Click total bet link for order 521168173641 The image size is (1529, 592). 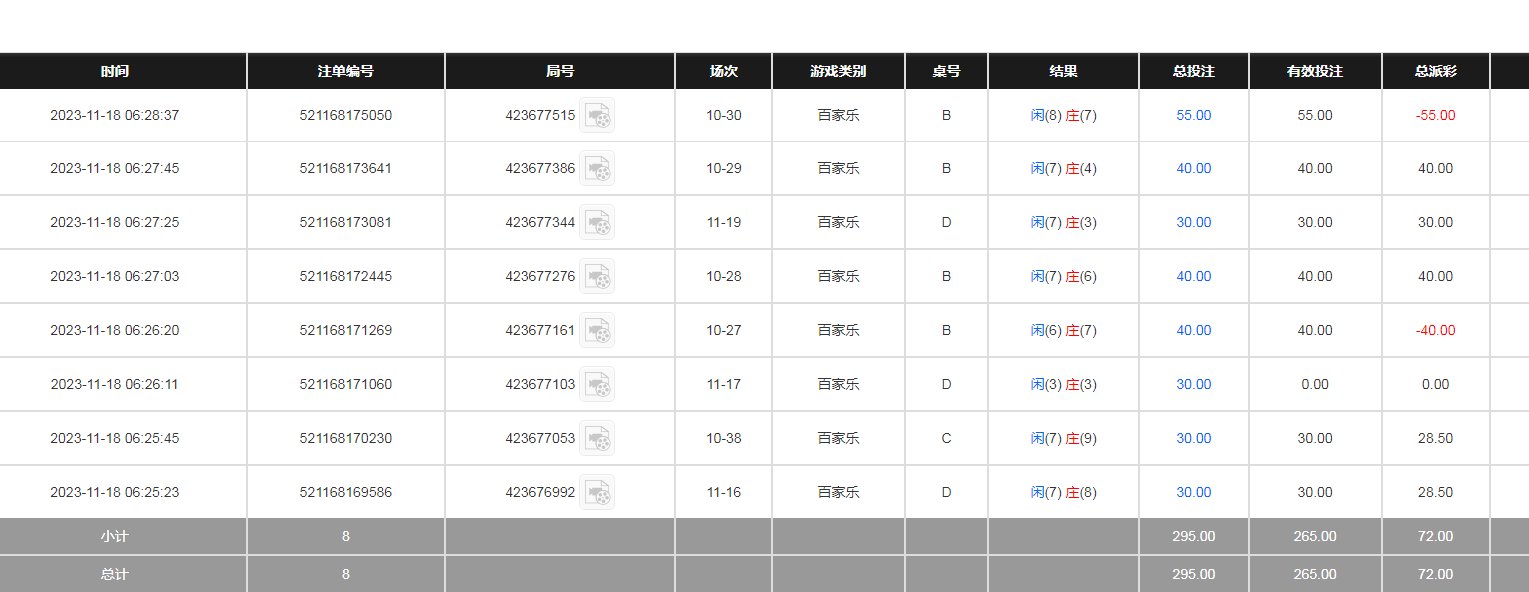[x=1193, y=169]
